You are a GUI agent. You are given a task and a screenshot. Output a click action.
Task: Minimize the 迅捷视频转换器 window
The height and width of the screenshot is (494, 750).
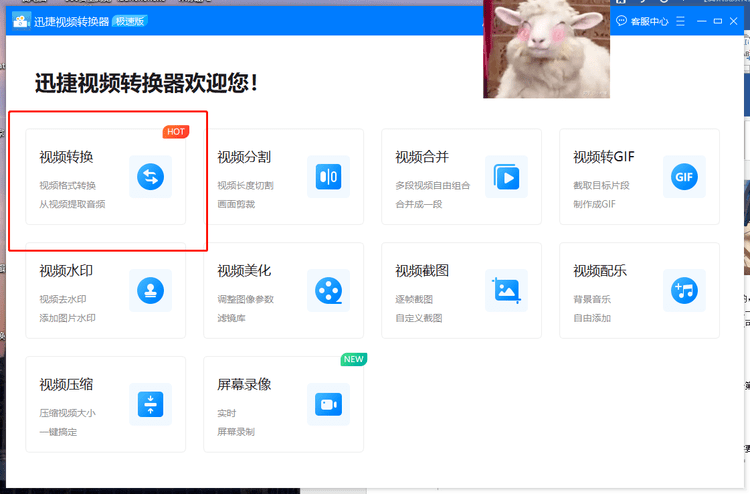pos(702,21)
